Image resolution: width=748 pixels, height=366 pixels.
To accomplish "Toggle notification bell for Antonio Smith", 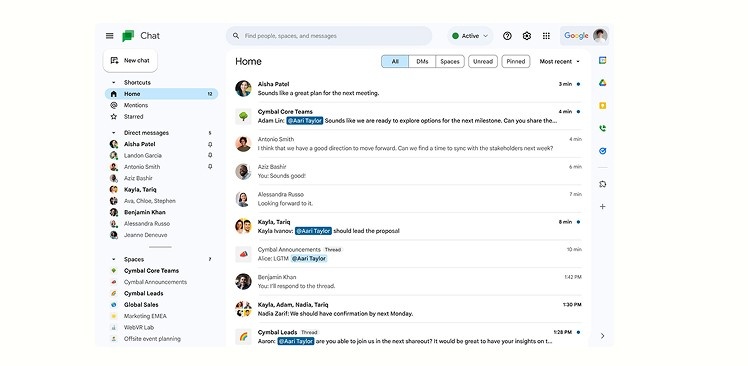I will 210,167.
